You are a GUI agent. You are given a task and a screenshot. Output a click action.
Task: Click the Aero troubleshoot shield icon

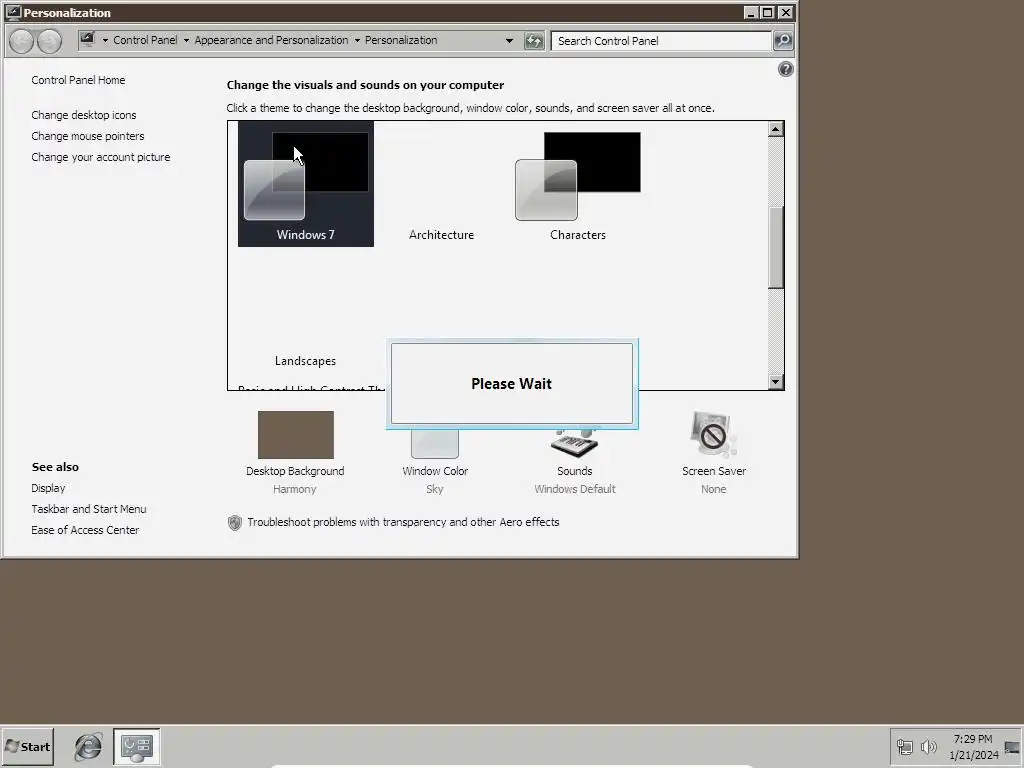coord(235,522)
